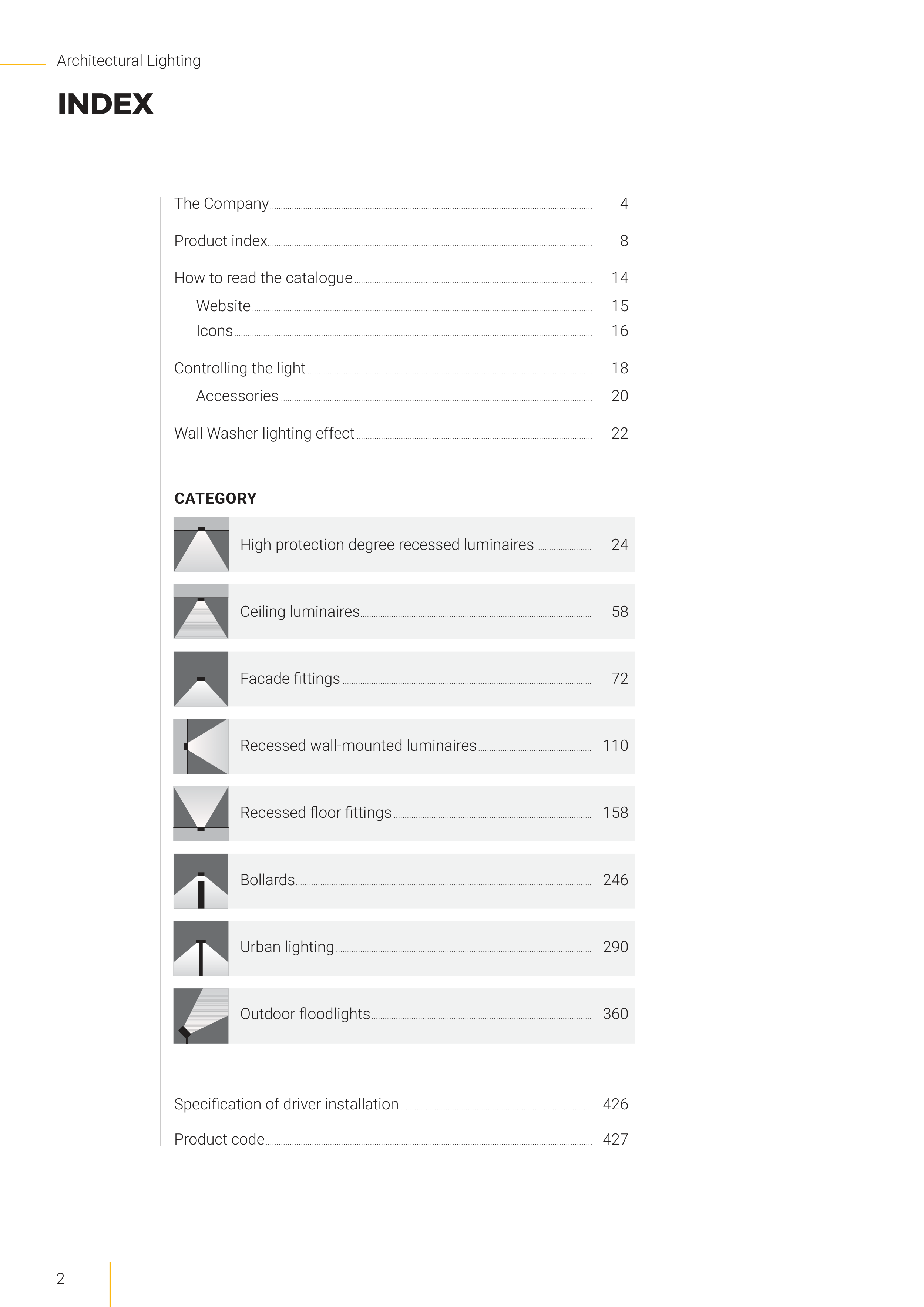Select the Accessories sub-entry

pyautogui.click(x=238, y=396)
